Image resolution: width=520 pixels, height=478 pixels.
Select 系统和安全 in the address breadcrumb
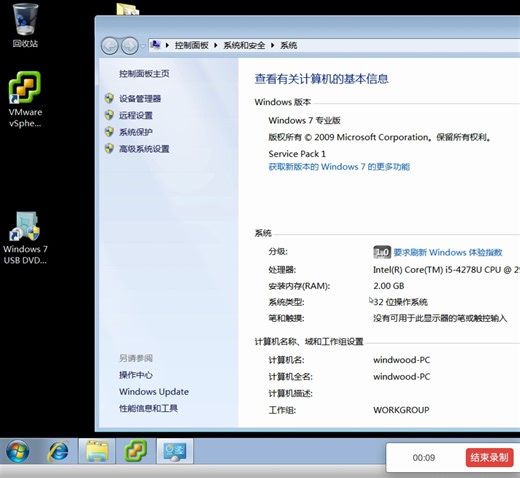tap(244, 45)
